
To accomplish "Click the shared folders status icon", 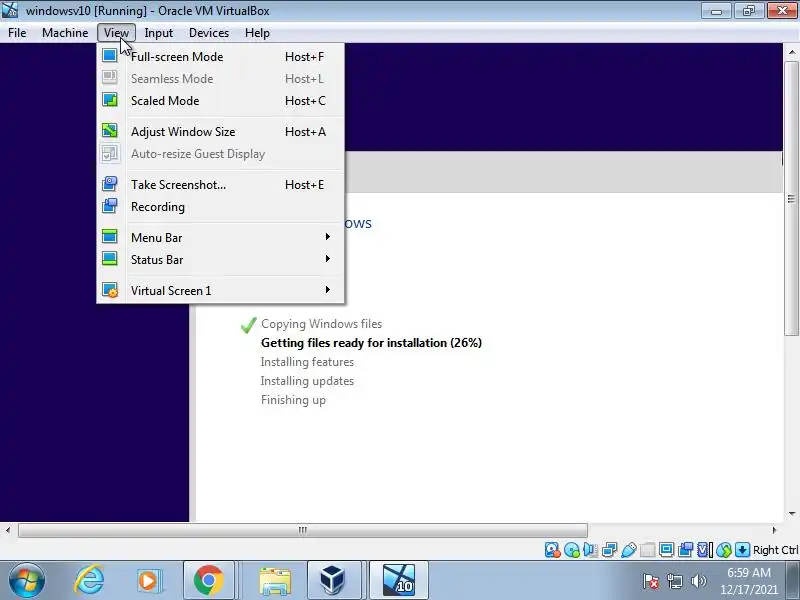I will [647, 549].
